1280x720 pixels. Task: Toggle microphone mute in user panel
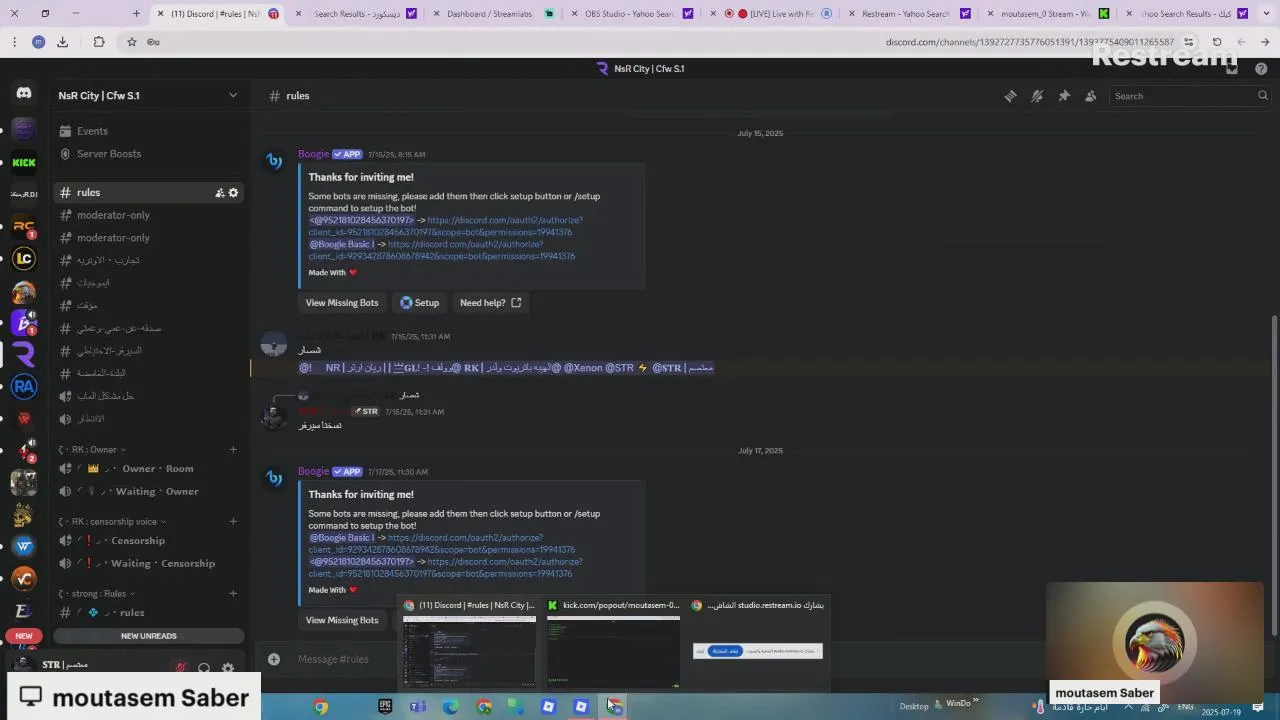tap(181, 667)
